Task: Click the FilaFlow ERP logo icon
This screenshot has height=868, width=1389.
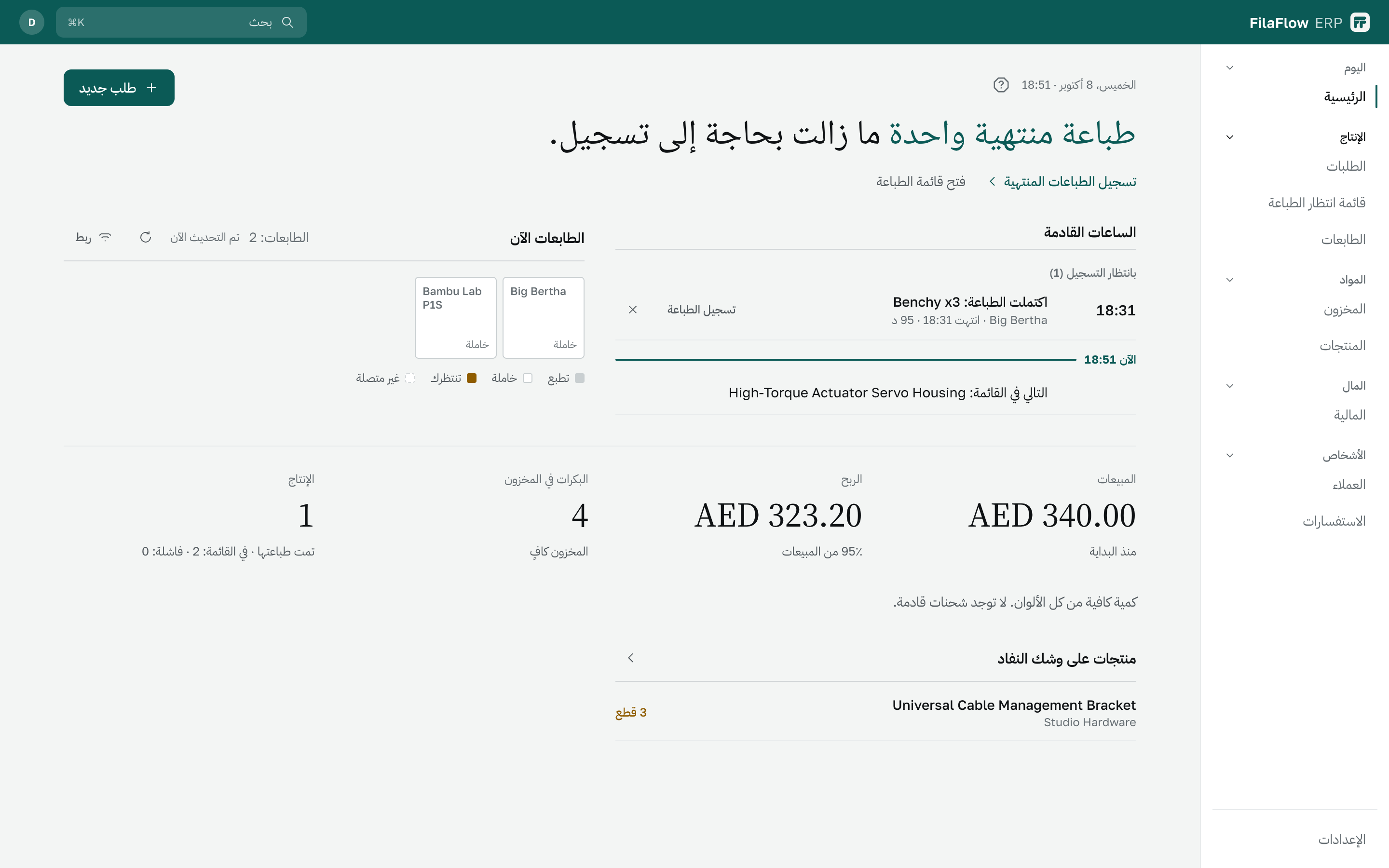Action: (1360, 22)
